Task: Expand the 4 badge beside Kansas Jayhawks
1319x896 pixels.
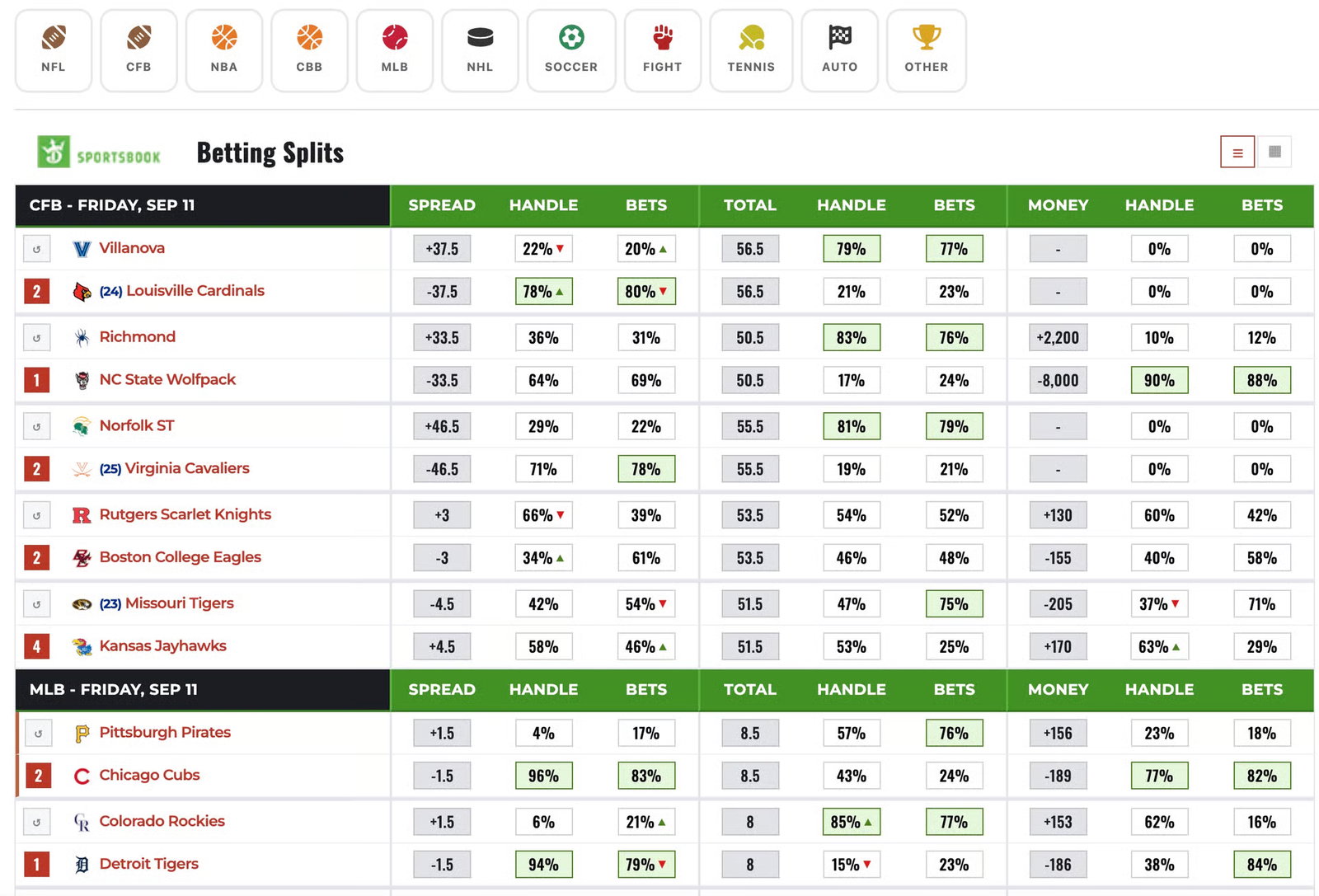Action: pyautogui.click(x=37, y=647)
